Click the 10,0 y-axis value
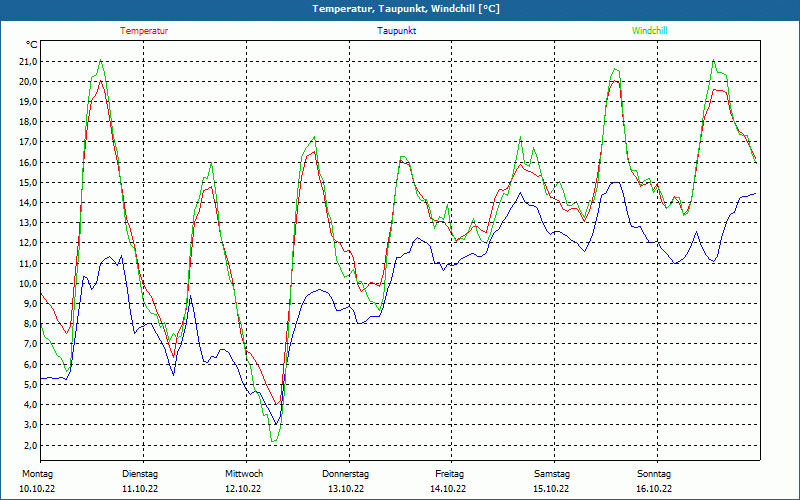This screenshot has width=800, height=500. [x=28, y=284]
